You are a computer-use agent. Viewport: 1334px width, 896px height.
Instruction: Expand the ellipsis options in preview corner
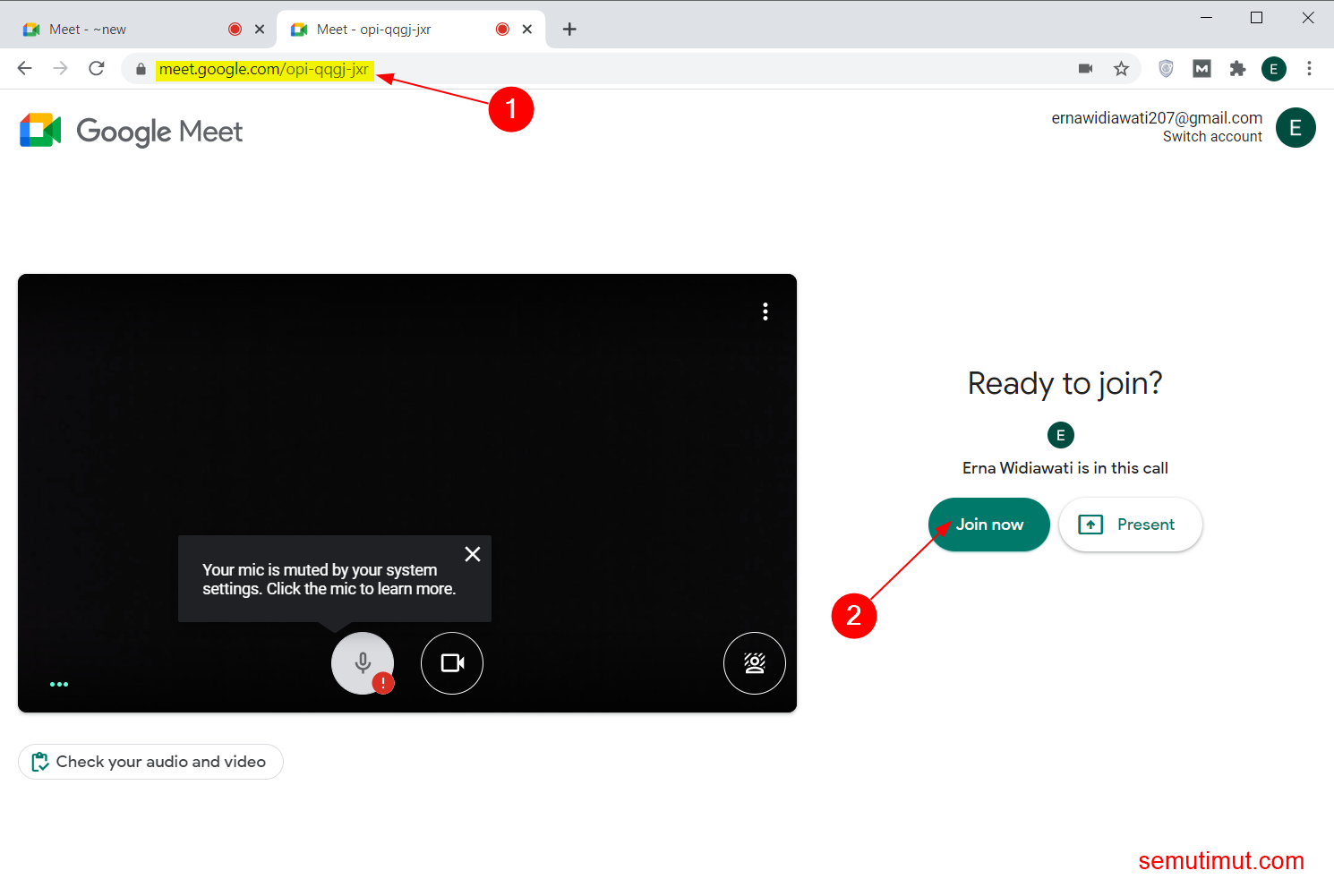coord(59,683)
